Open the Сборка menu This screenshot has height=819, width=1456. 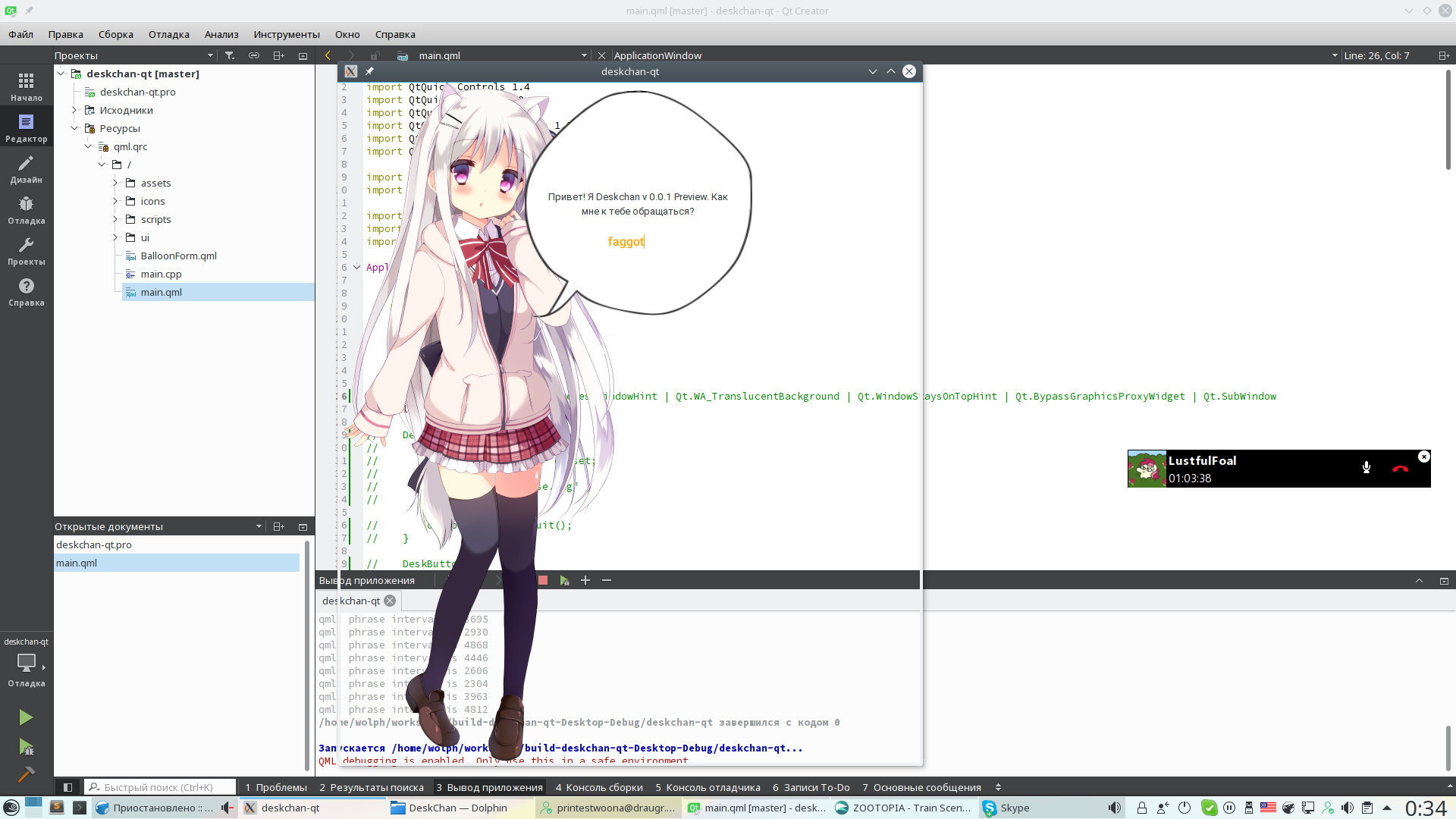[116, 34]
